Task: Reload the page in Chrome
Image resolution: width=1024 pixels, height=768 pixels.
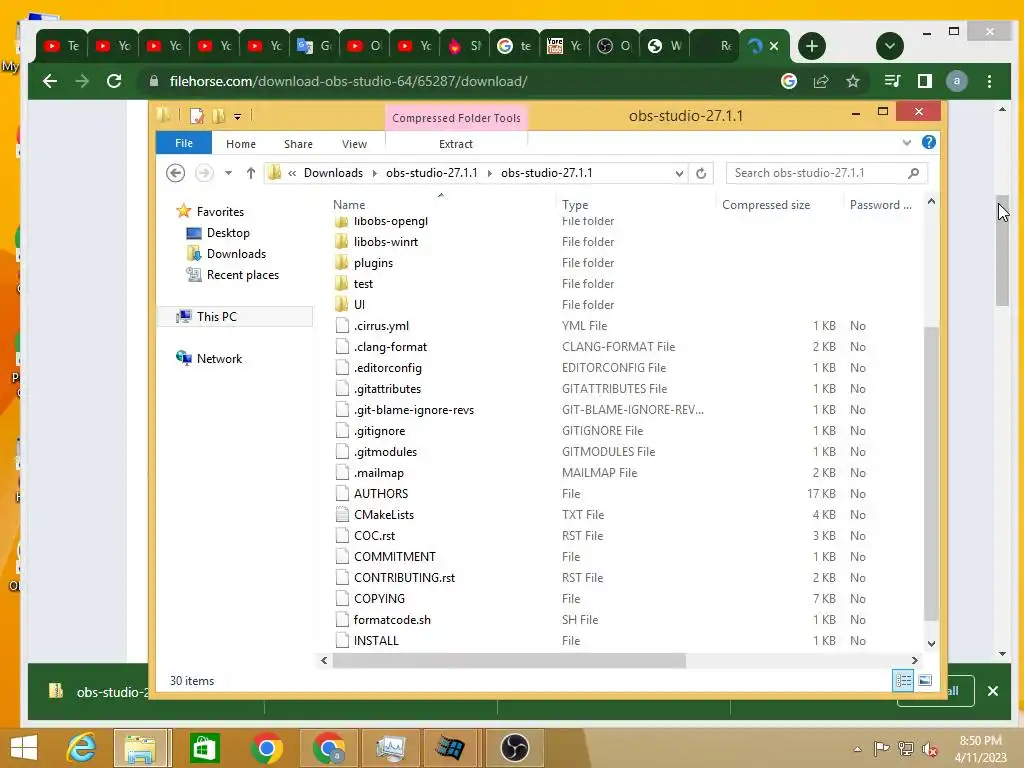Action: (x=114, y=81)
